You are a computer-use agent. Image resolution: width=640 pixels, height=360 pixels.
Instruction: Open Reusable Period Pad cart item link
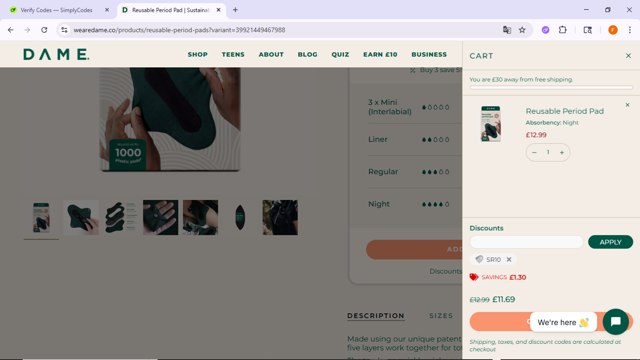[x=564, y=111]
